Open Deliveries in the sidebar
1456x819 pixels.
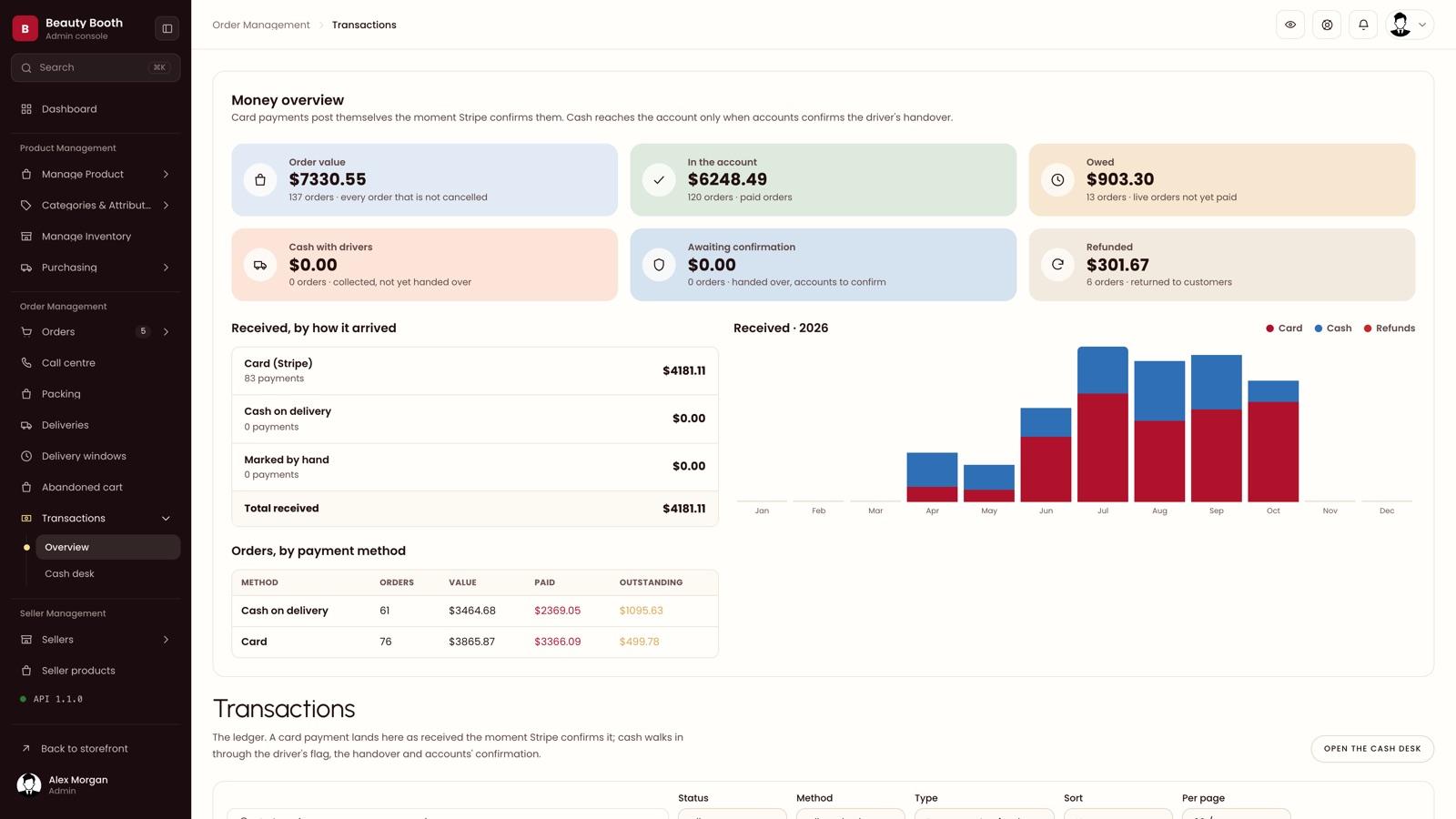click(96, 425)
